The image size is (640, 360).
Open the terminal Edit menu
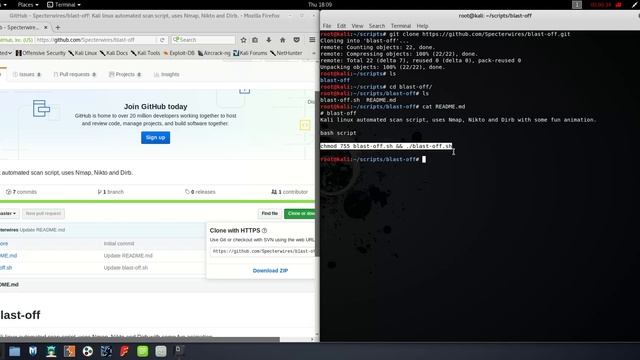tap(341, 26)
